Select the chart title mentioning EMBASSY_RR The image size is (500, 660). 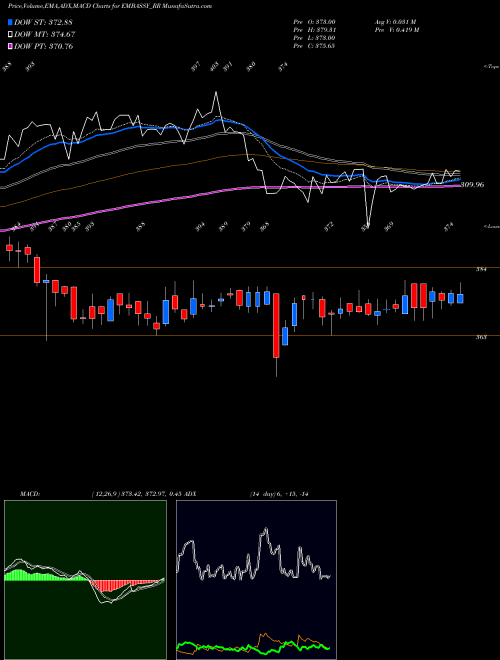110,6
